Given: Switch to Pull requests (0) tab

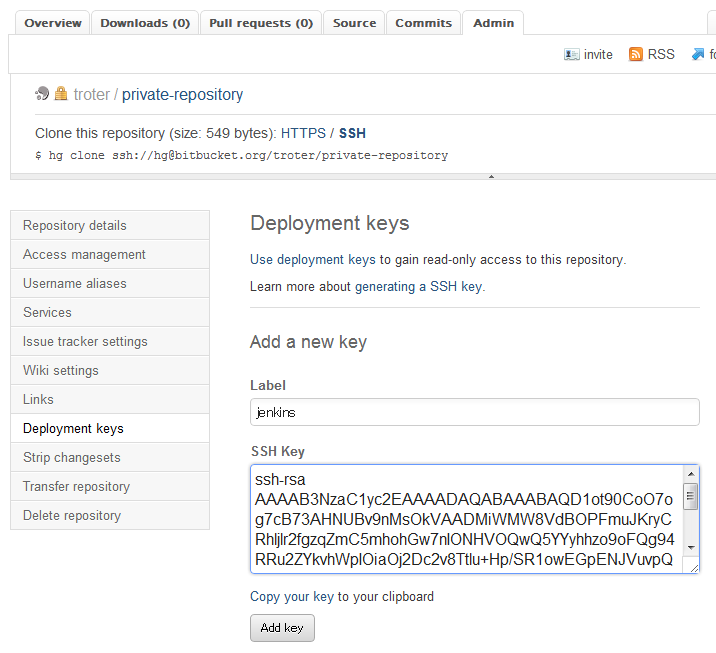Looking at the screenshot, I should pyautogui.click(x=261, y=23).
